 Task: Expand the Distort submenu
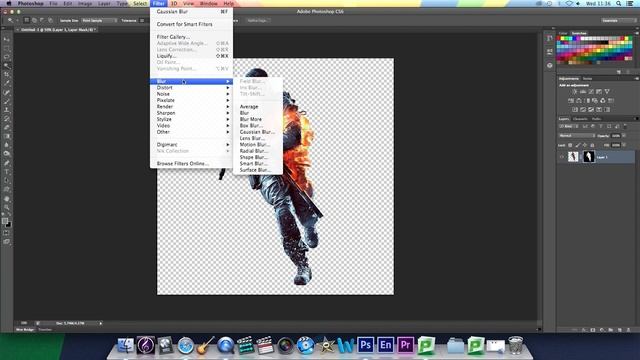(191, 88)
